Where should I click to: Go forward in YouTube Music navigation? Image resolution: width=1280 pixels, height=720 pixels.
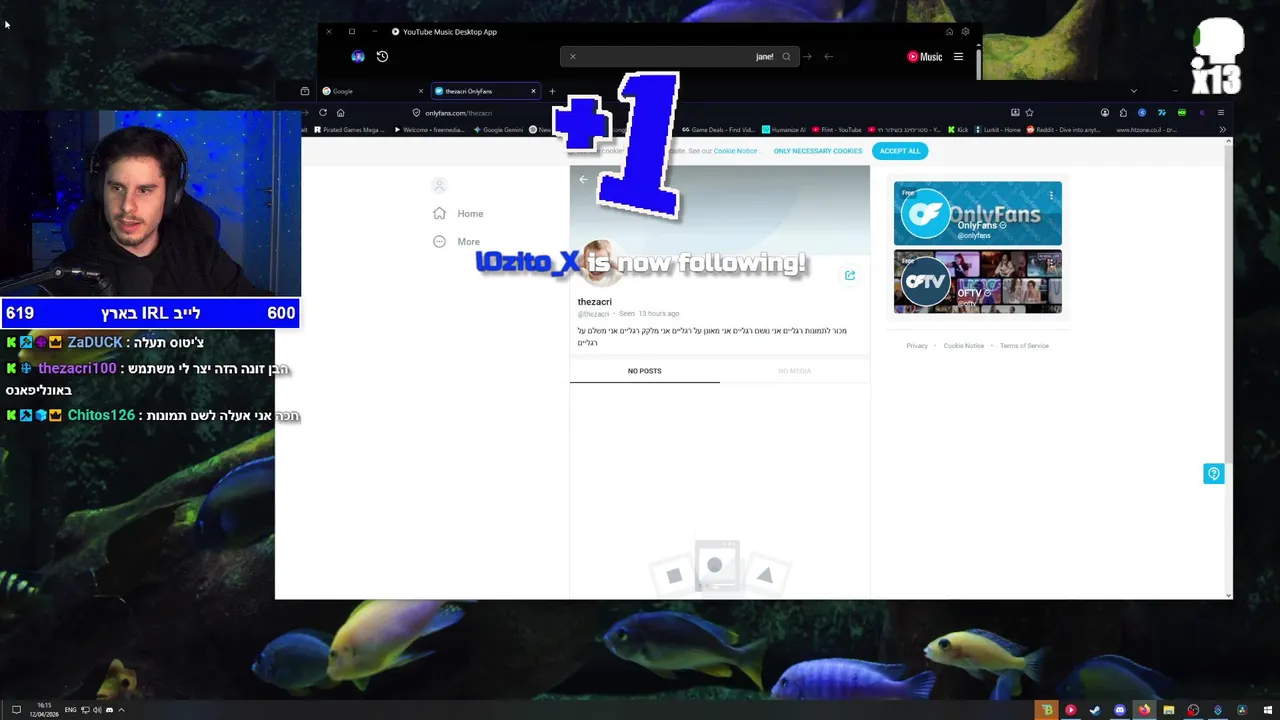pos(807,57)
